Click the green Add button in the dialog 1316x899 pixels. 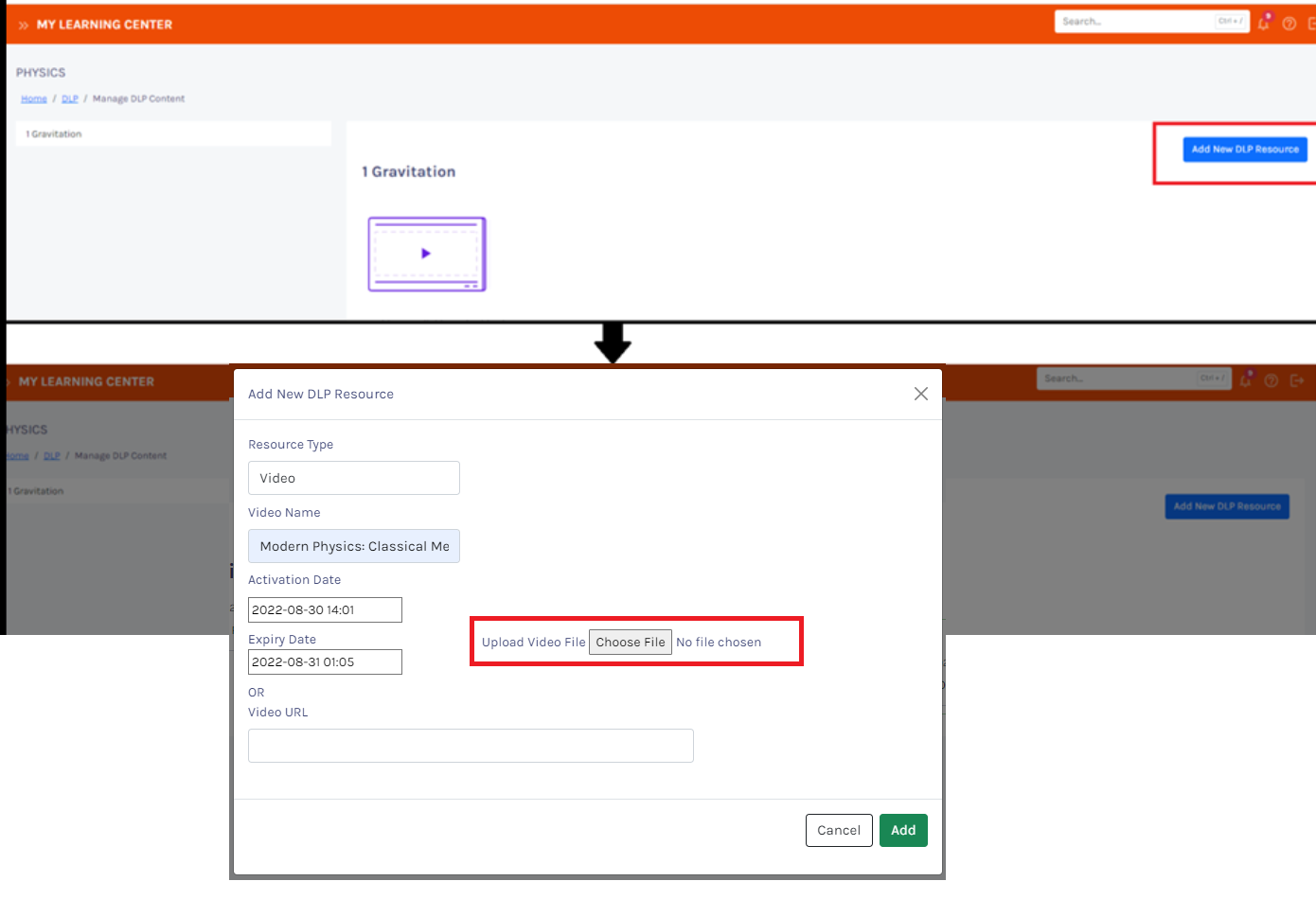[x=902, y=830]
